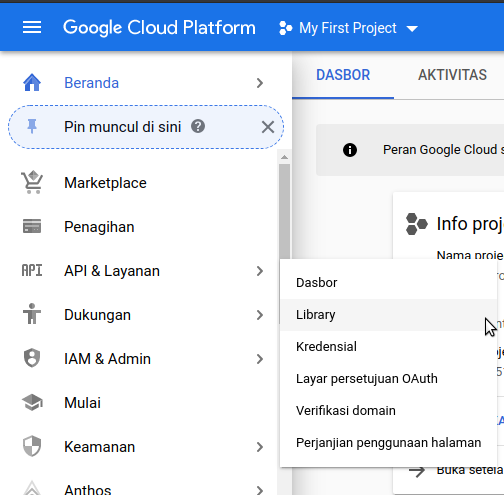
Task: Click the project hexagon icon in header
Action: pyautogui.click(x=286, y=28)
